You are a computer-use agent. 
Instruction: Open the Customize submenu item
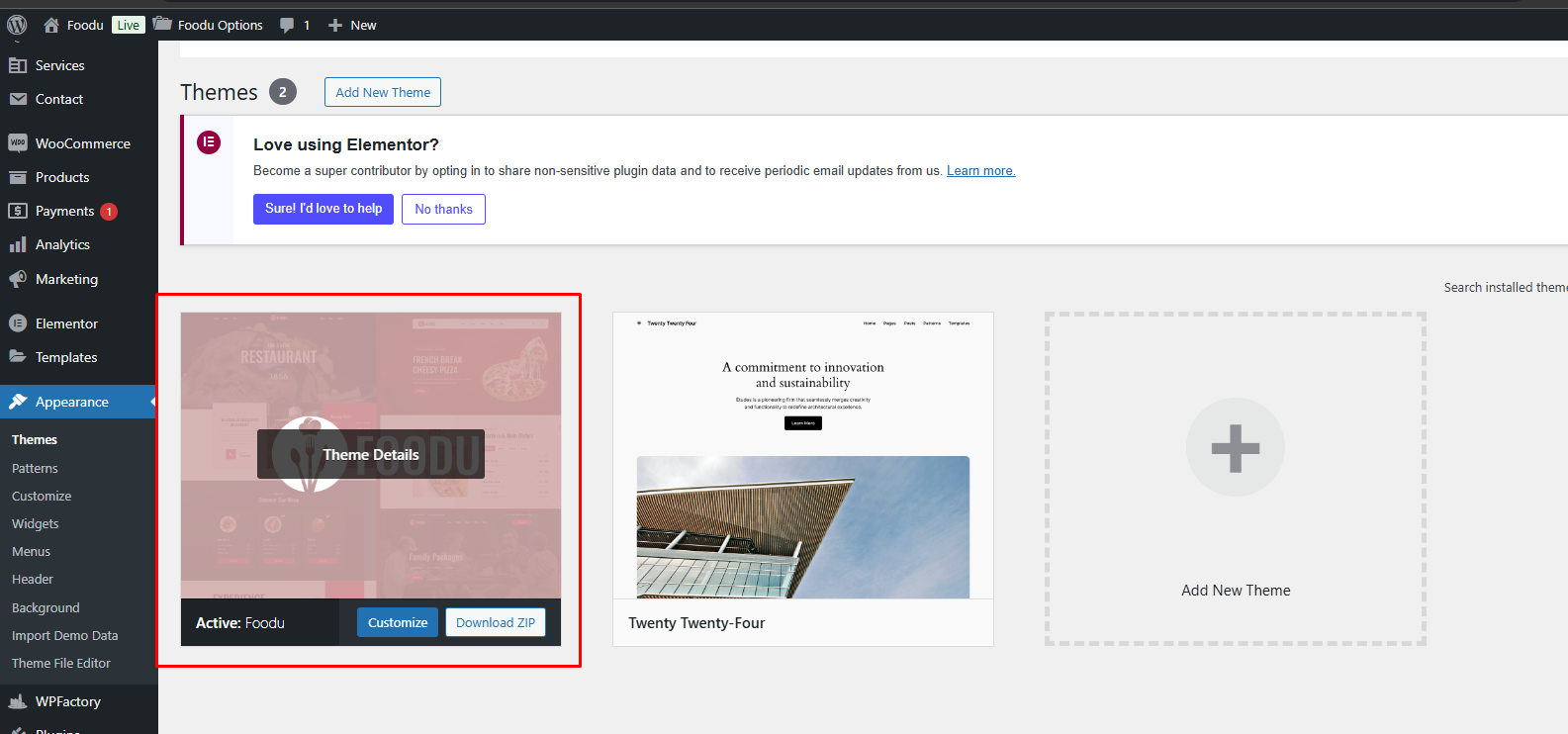[42, 496]
